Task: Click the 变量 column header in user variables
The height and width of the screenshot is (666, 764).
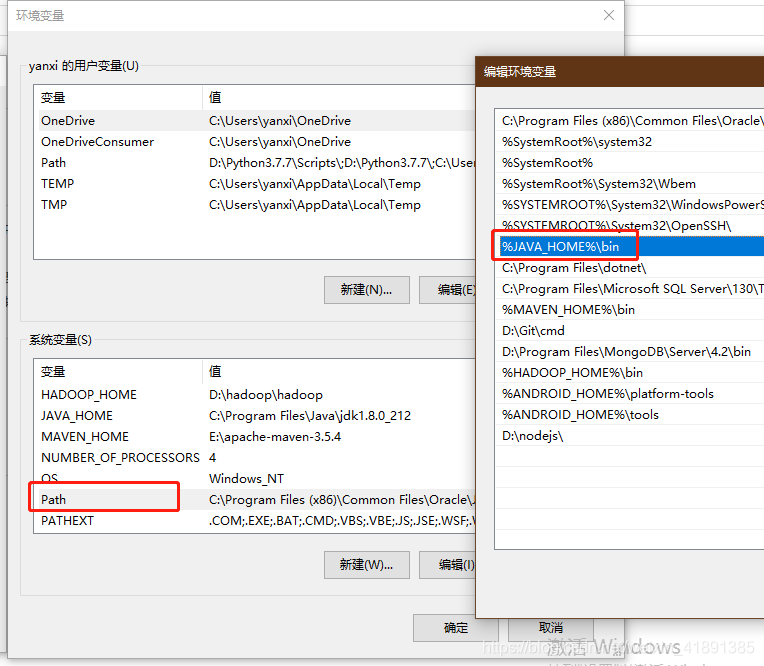Action: [118, 98]
